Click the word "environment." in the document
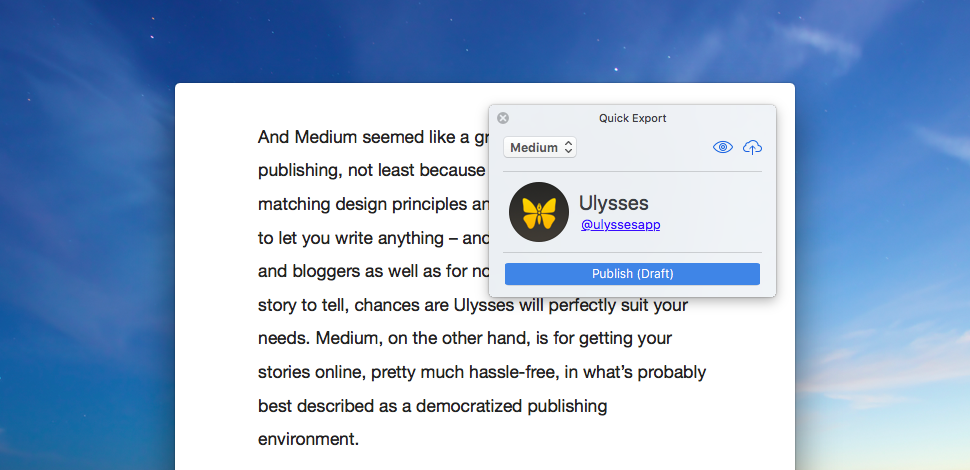This screenshot has width=970, height=470. coord(308,440)
